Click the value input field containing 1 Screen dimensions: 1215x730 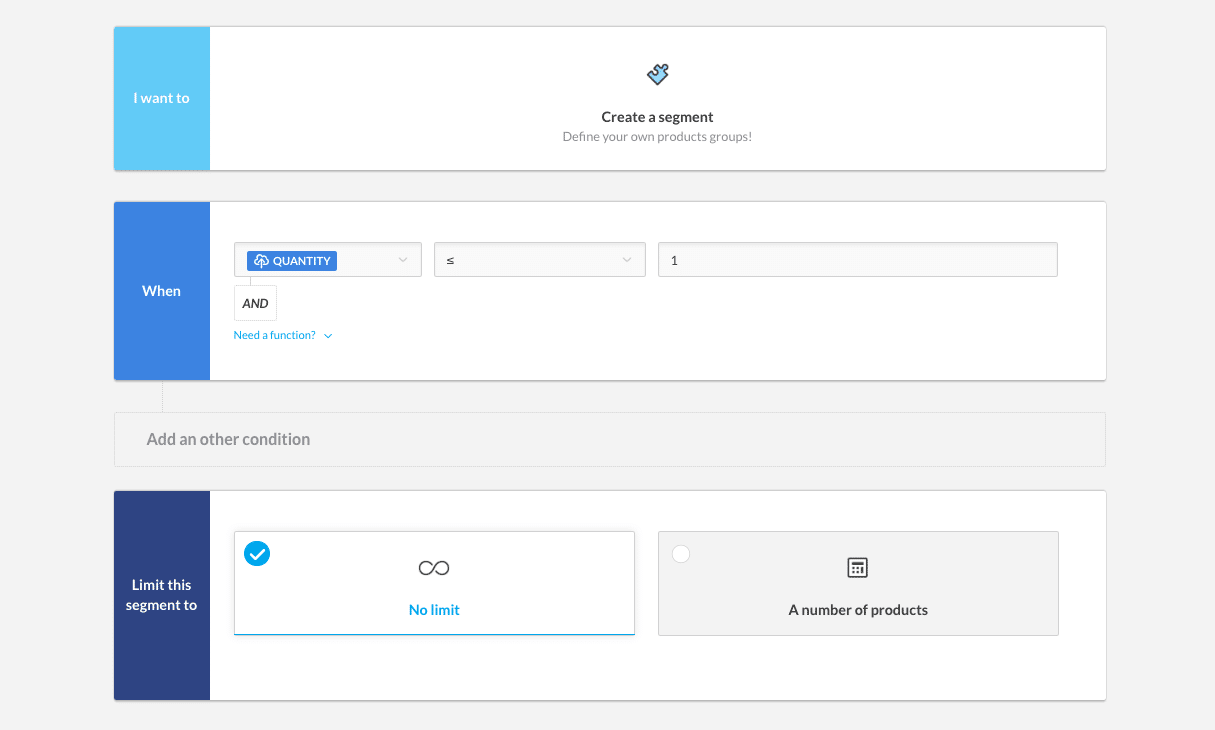tap(858, 260)
